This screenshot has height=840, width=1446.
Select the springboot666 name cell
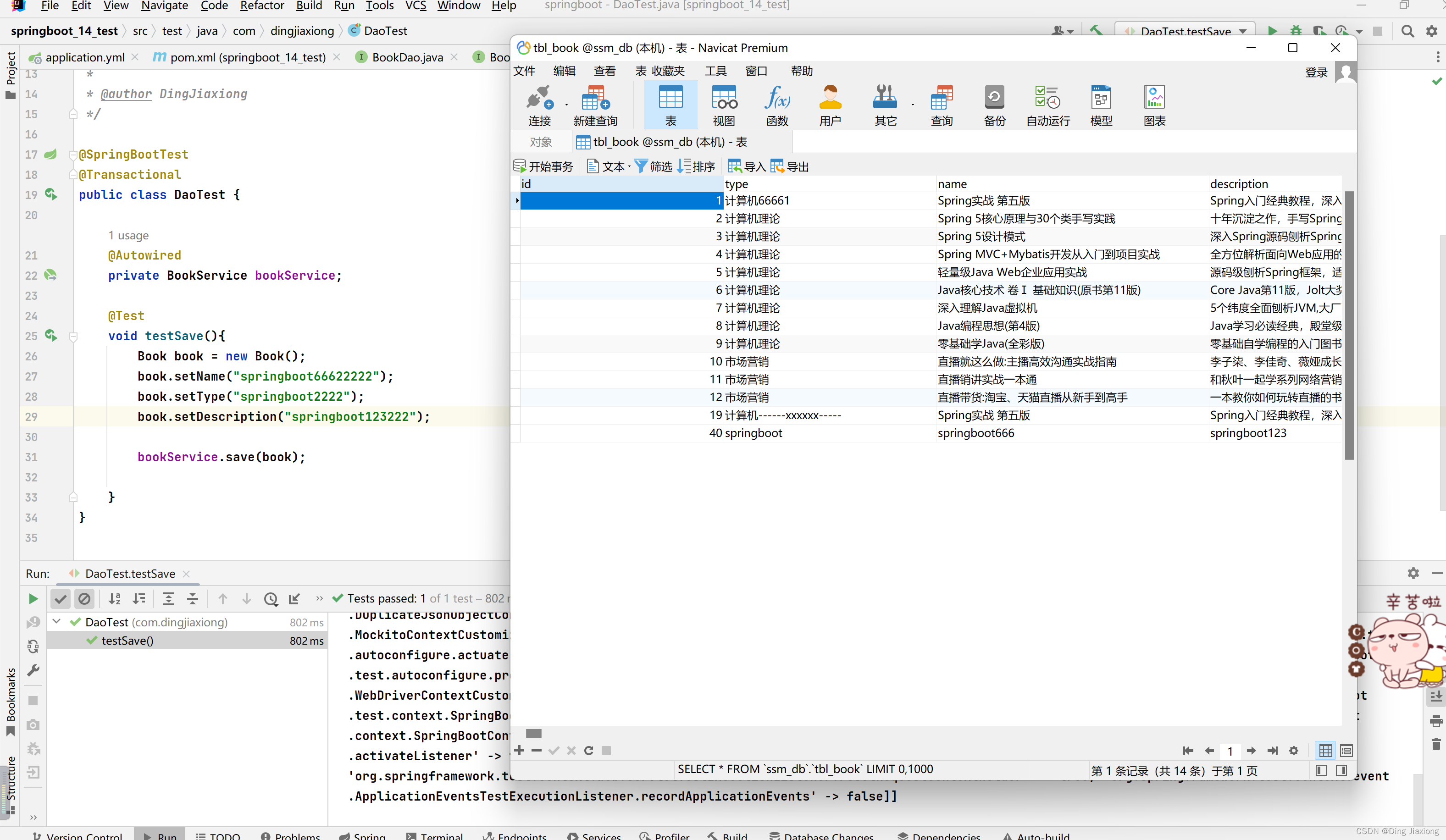(x=1072, y=433)
